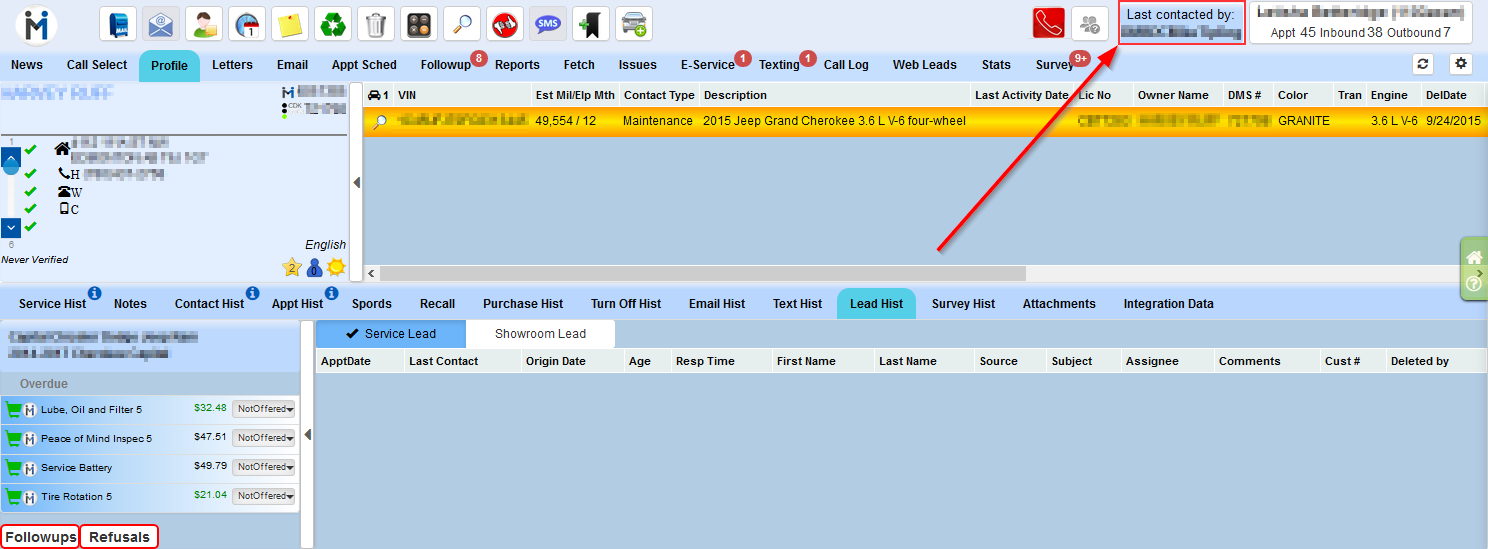Expand Tire Rotation status dropdown
Screen dimensions: 1488x549
pyautogui.click(x=264, y=496)
